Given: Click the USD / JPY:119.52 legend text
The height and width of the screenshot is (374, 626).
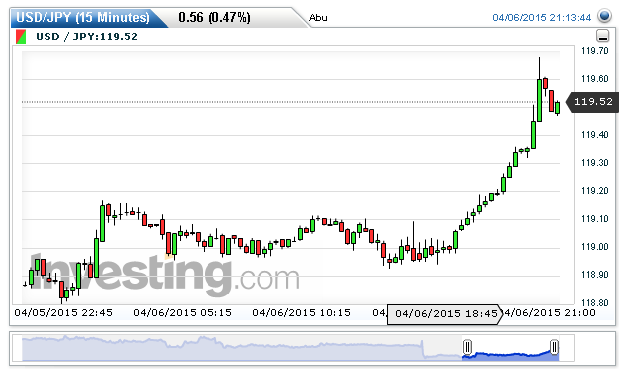Looking at the screenshot, I should coord(87,37).
